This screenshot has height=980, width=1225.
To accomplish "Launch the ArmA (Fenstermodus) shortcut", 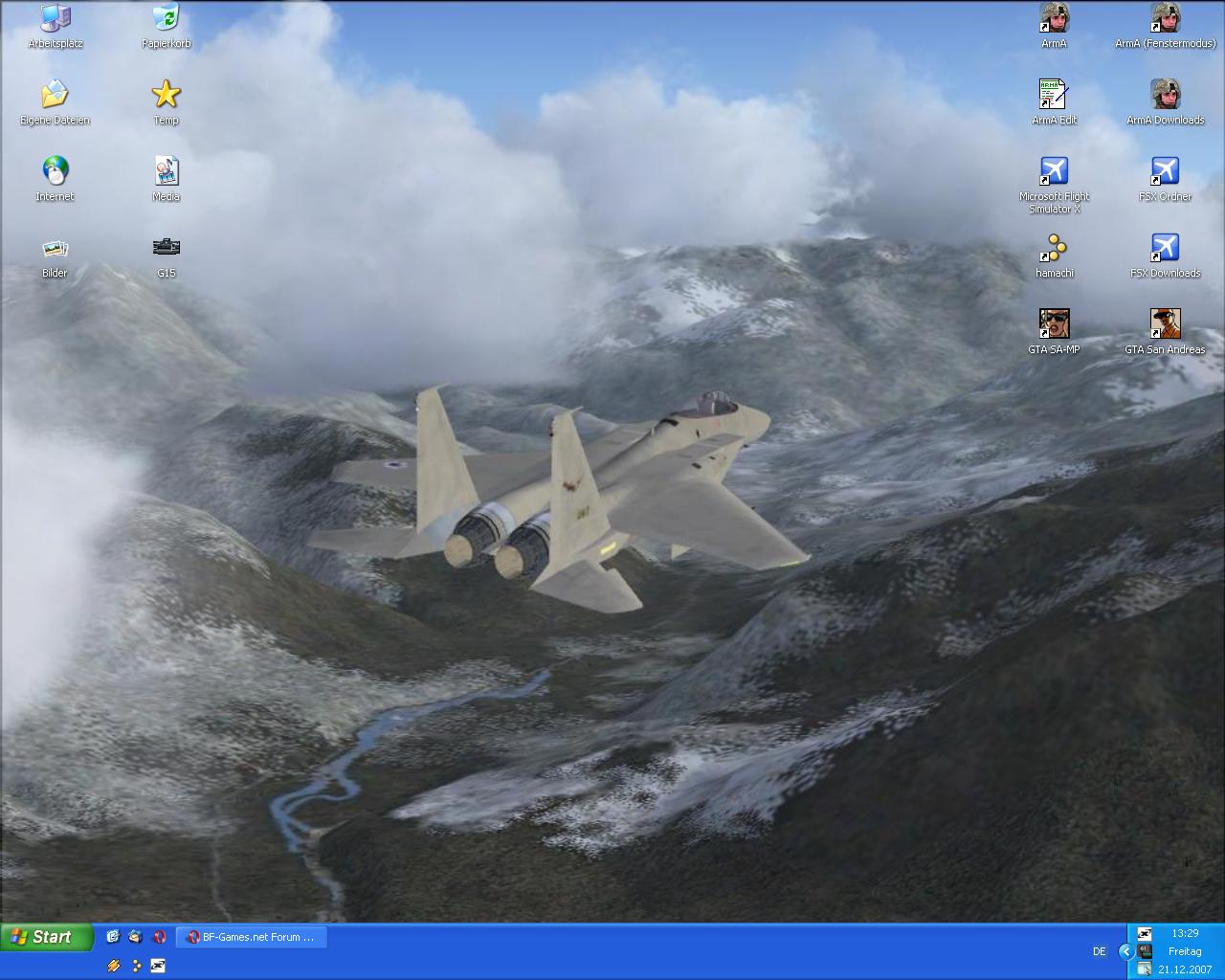I will pos(1165,19).
